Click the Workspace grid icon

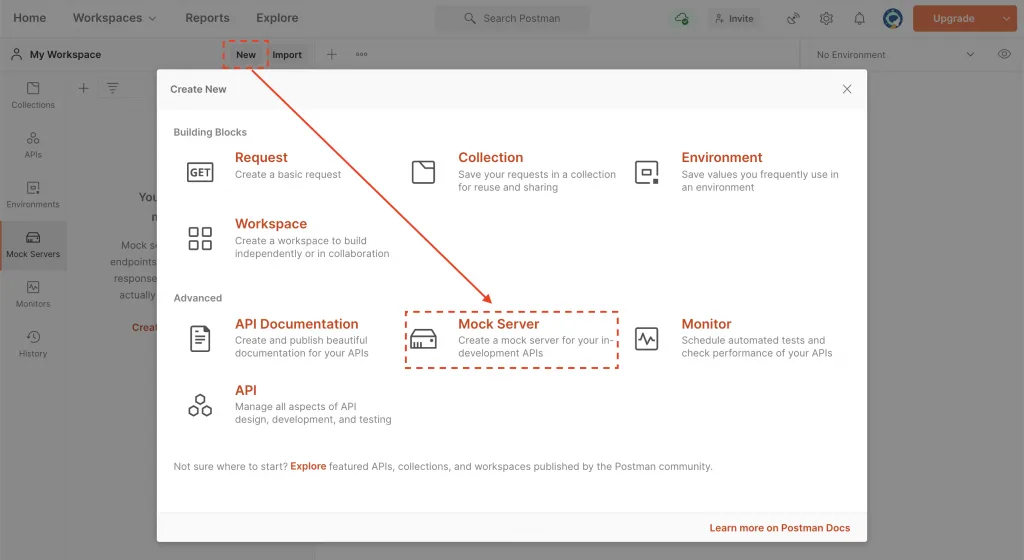pyautogui.click(x=200, y=238)
